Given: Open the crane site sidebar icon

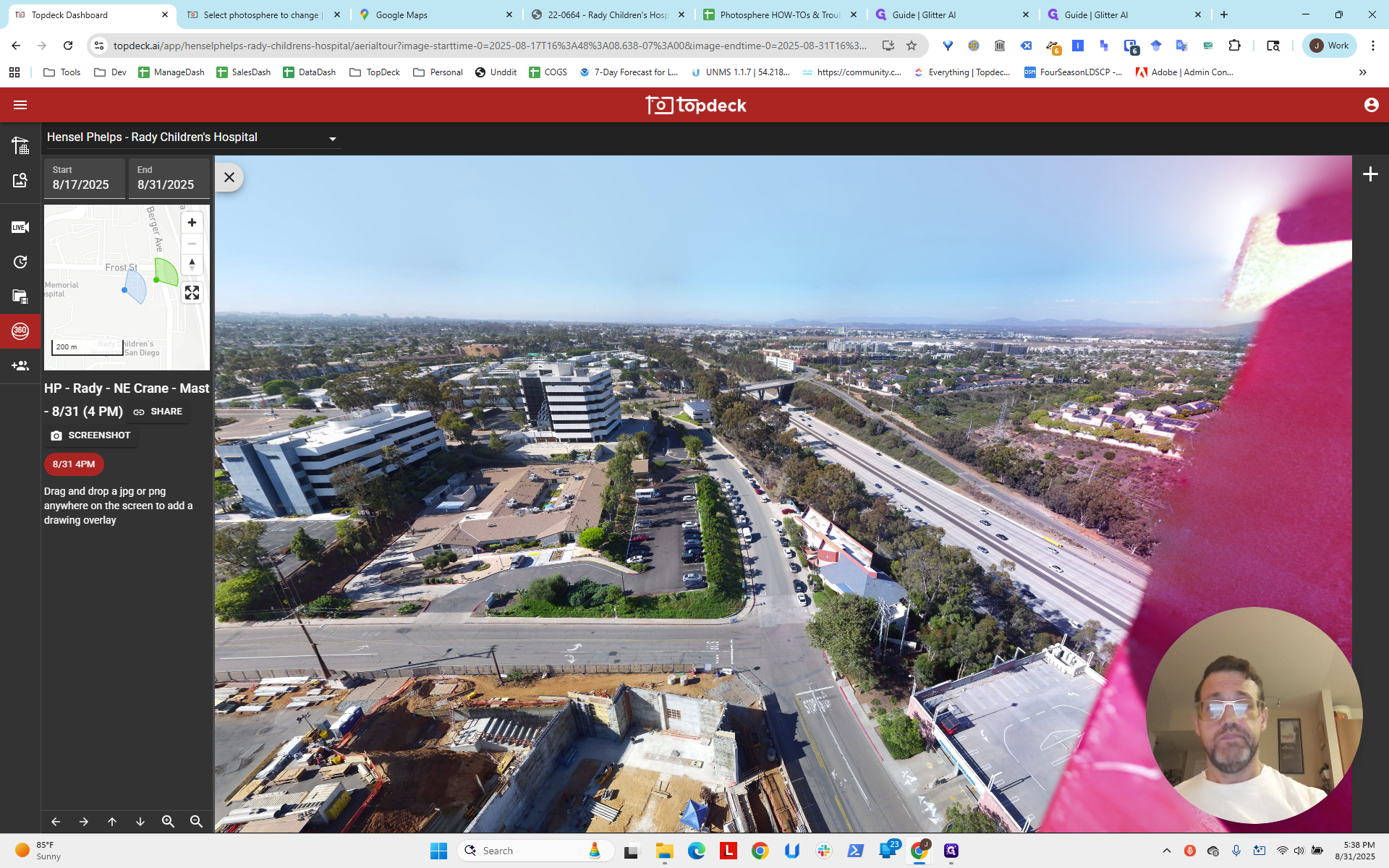Looking at the screenshot, I should point(20,145).
